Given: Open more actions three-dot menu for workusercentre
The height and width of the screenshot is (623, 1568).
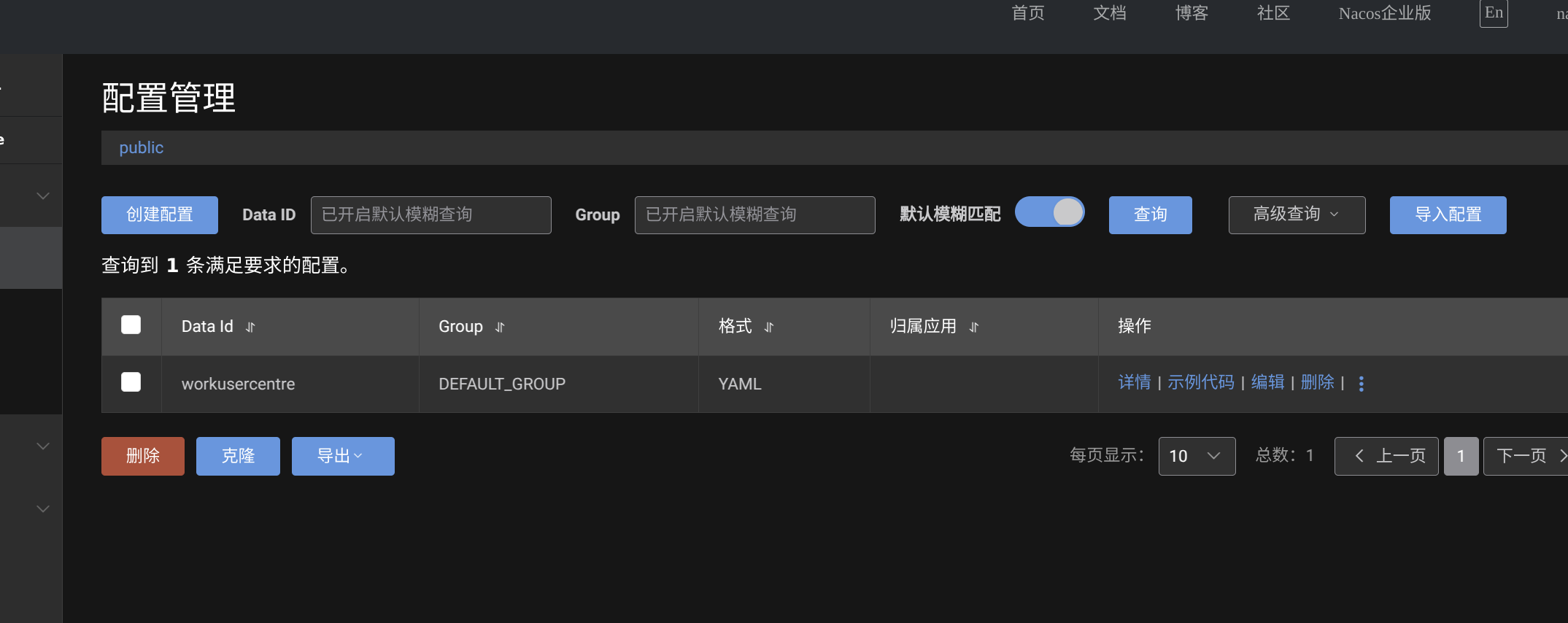Looking at the screenshot, I should coord(1361,384).
